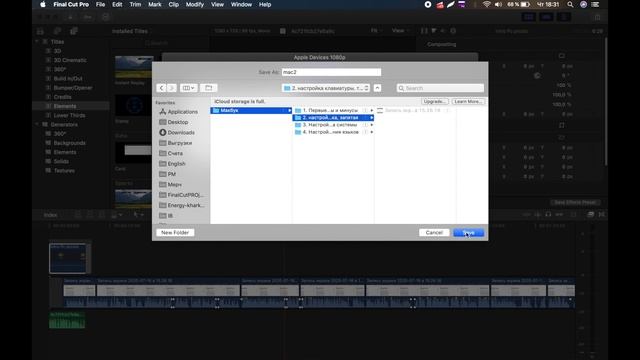640x360 pixels.
Task: Open the Mark menu
Action: click(x=155, y=4)
